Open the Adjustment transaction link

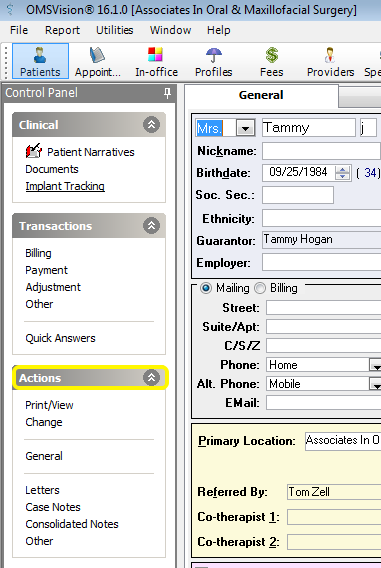53,287
